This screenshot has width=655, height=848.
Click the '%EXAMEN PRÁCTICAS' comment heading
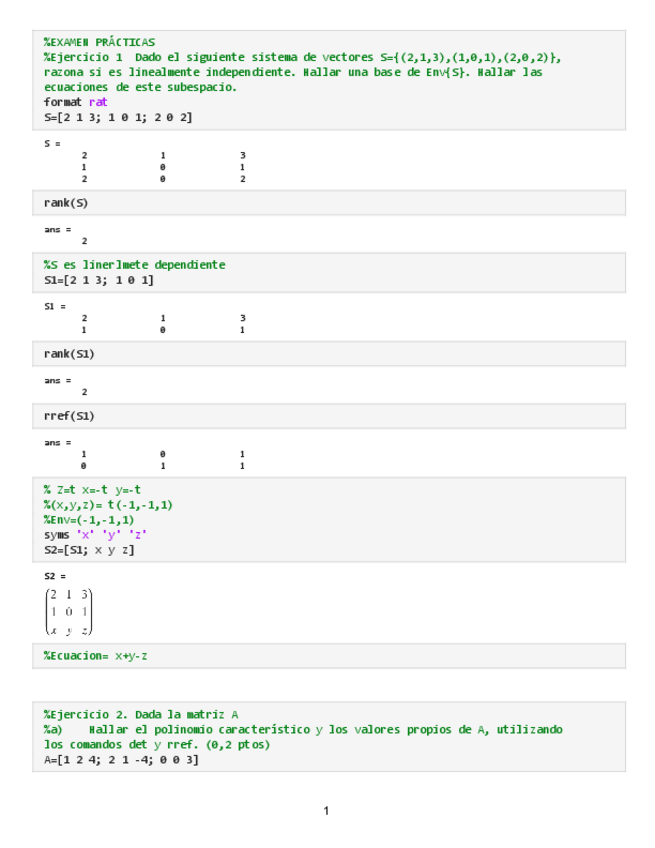pyautogui.click(x=99, y=42)
